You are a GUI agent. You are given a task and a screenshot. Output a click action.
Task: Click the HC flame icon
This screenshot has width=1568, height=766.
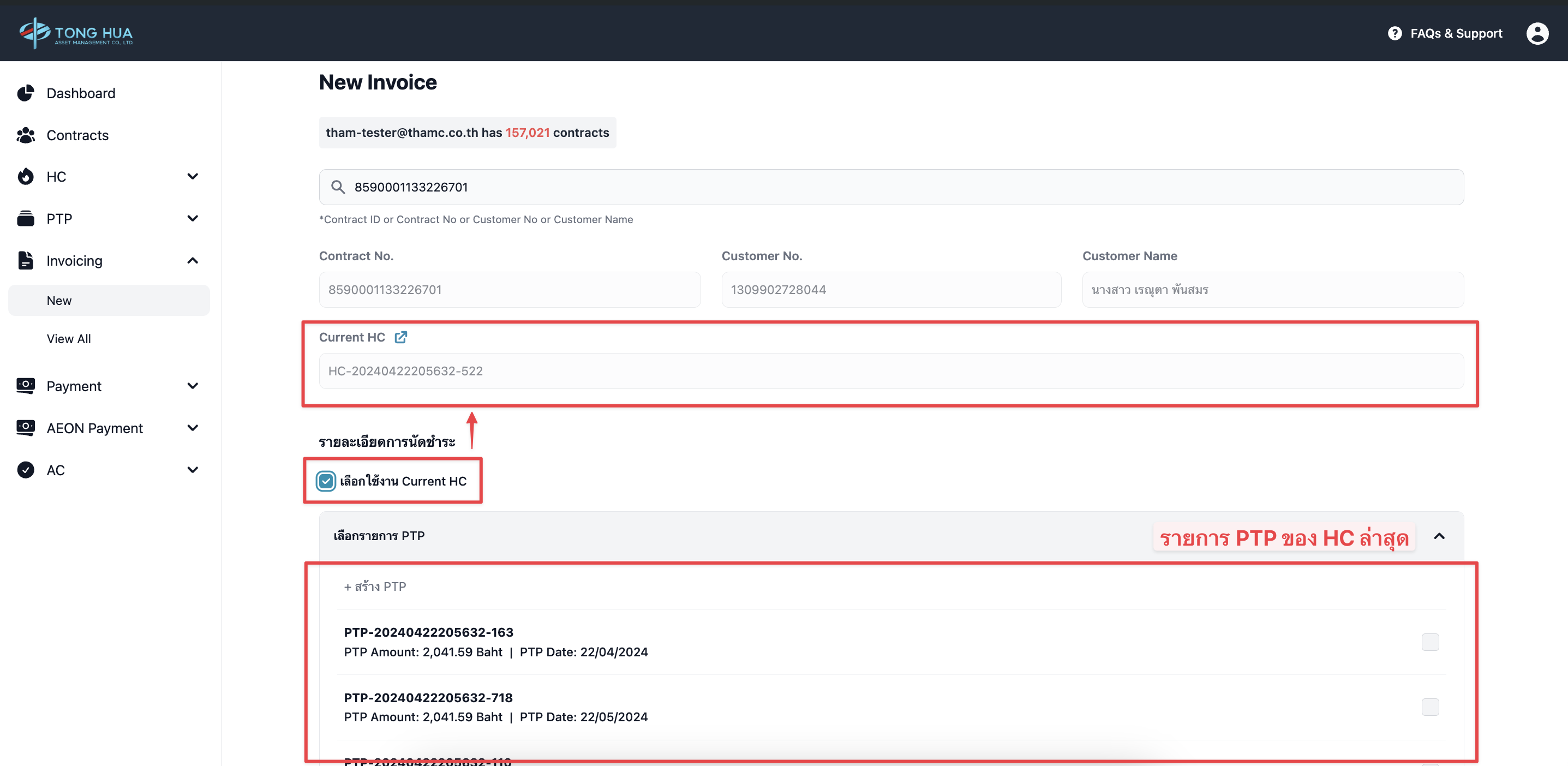click(x=26, y=177)
